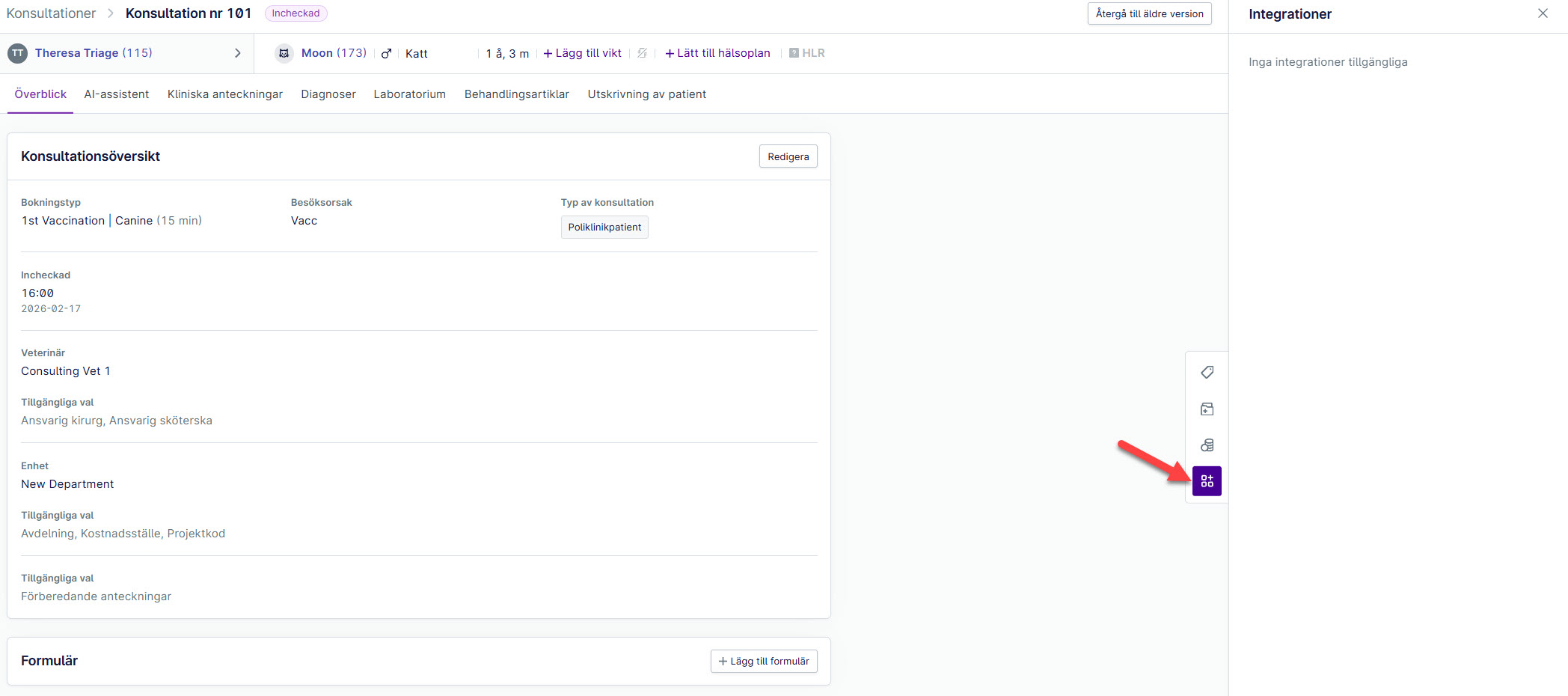Click the Katt species label
The width and height of the screenshot is (1568, 696).
pyautogui.click(x=417, y=54)
